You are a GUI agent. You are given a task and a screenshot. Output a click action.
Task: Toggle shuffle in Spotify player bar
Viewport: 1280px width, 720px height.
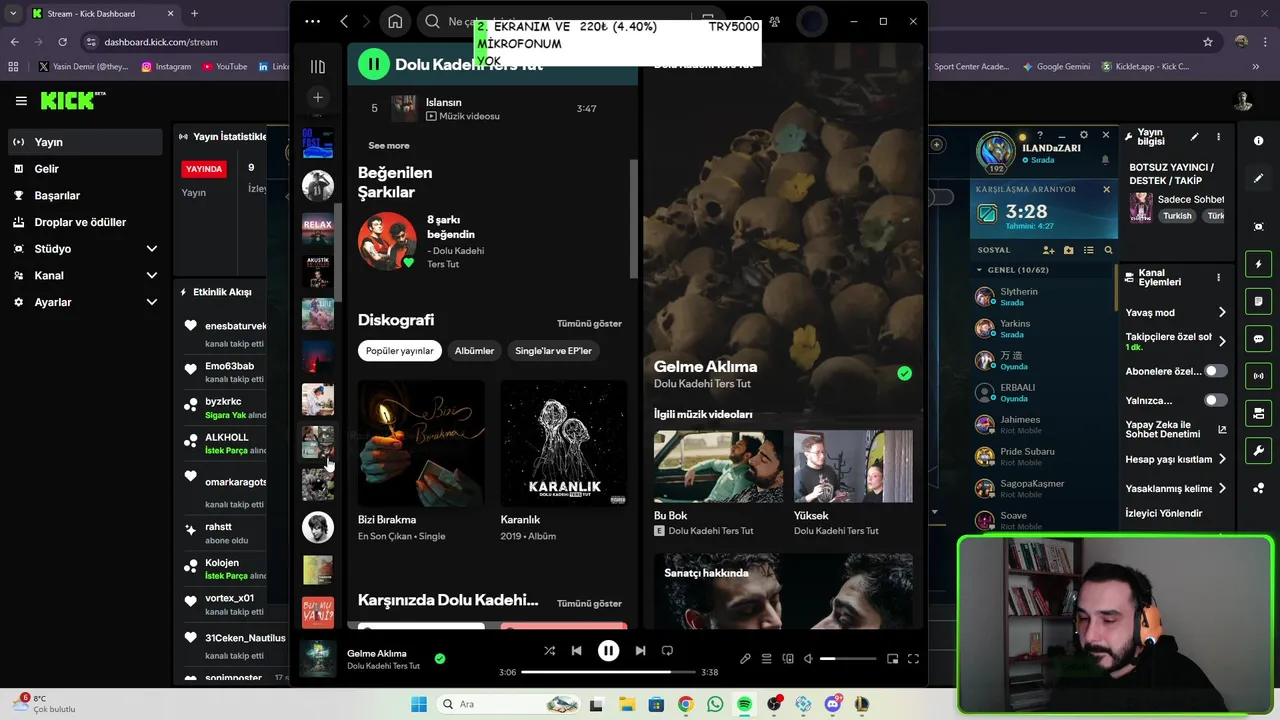[549, 651]
